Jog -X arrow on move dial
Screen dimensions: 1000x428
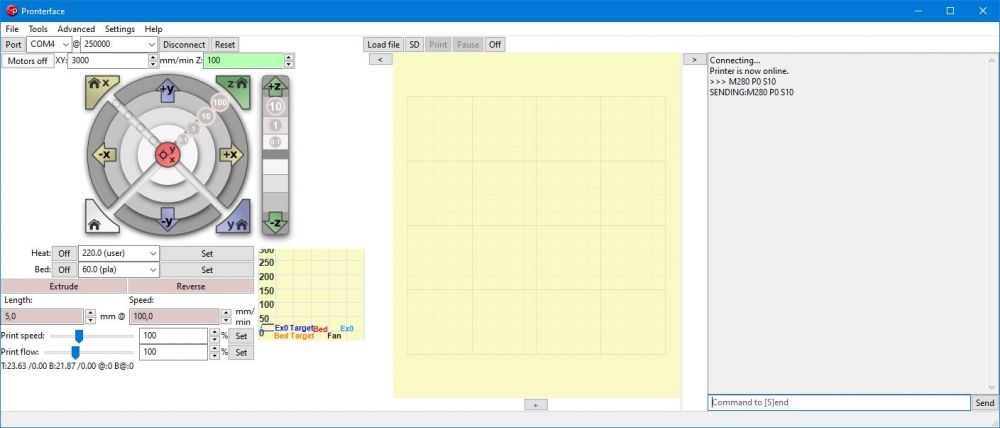click(105, 154)
